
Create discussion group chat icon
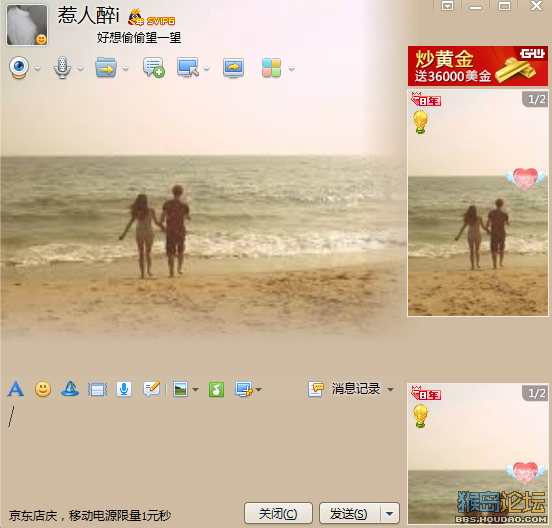(x=153, y=67)
